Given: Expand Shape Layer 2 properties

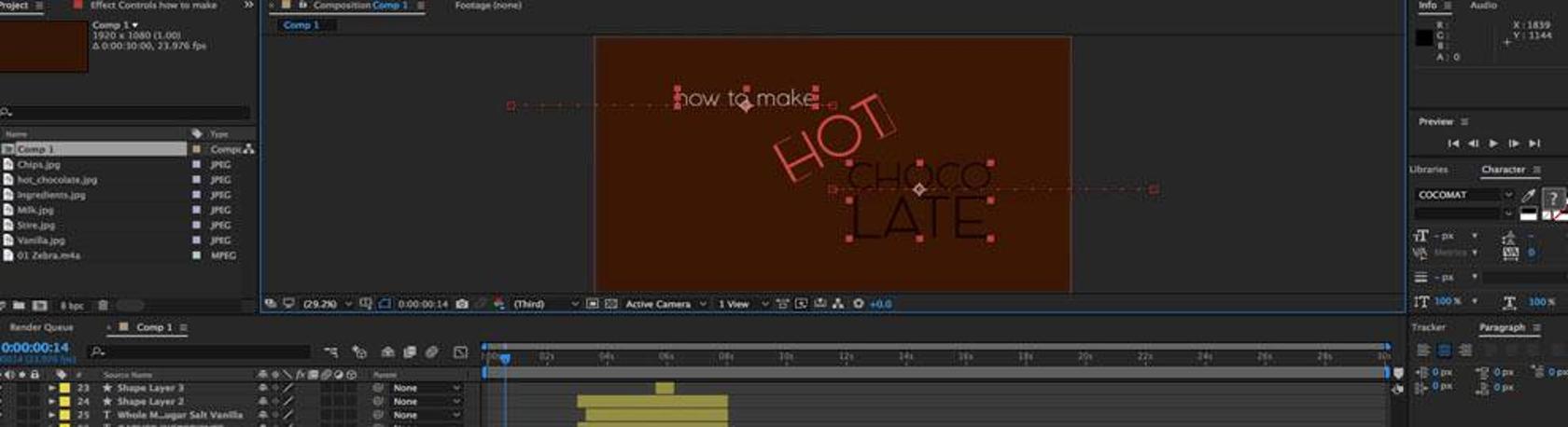Looking at the screenshot, I should tap(51, 402).
